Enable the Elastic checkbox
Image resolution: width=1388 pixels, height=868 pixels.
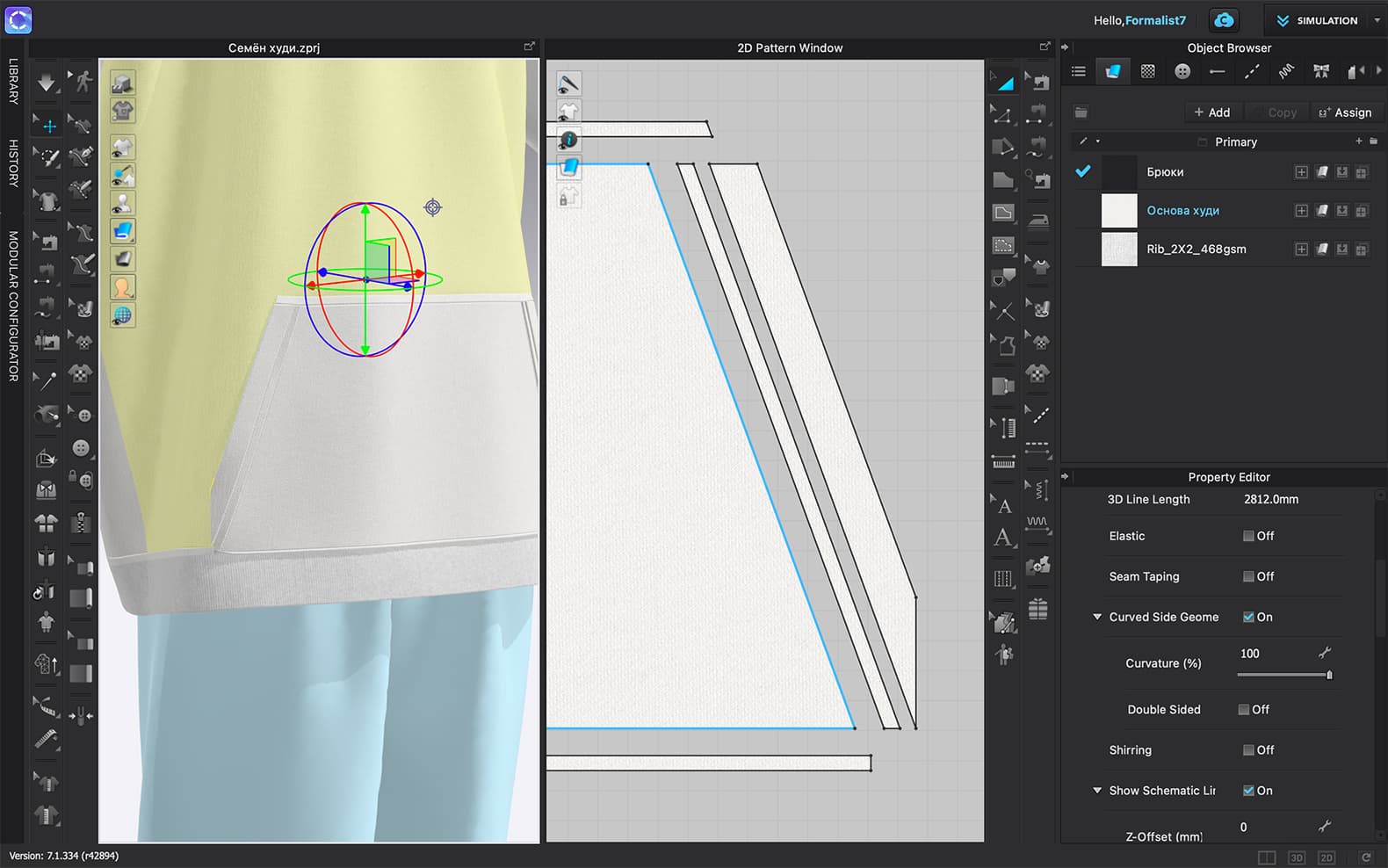click(x=1248, y=536)
